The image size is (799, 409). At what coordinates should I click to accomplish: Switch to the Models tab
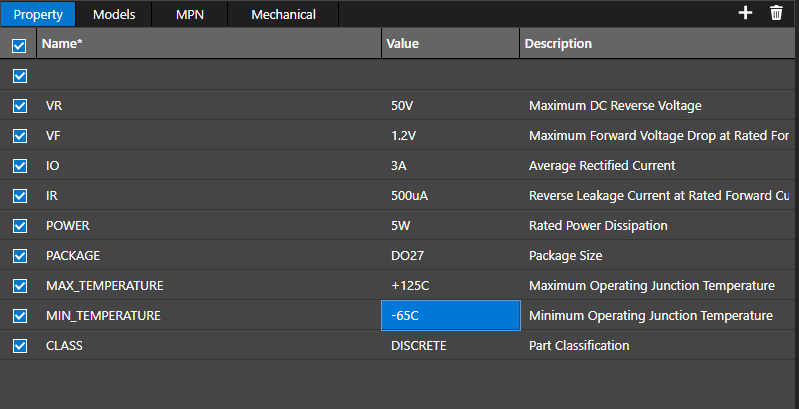114,14
